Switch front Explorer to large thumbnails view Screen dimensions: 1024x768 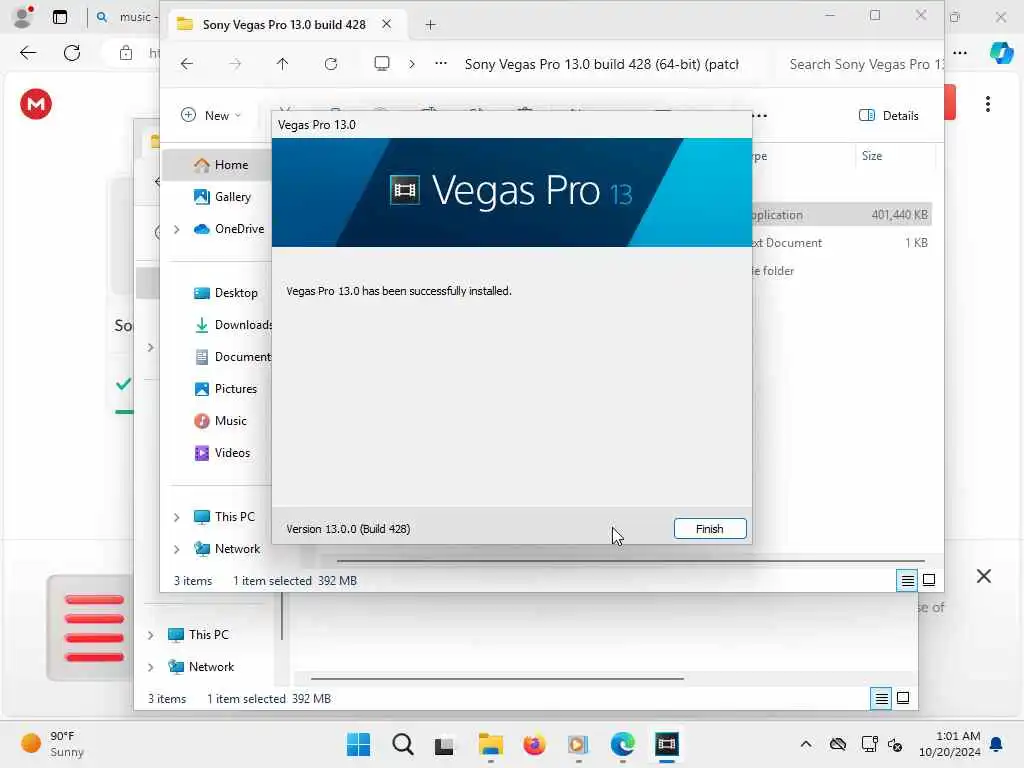point(929,580)
